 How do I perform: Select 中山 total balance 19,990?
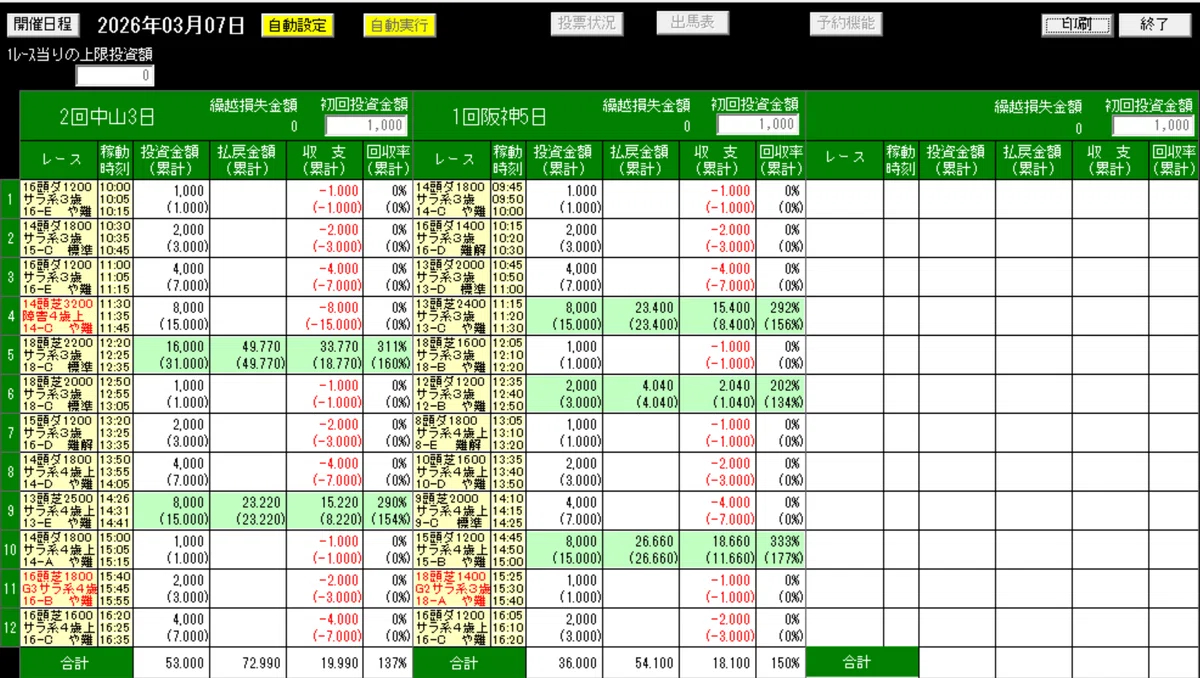tap(337, 663)
